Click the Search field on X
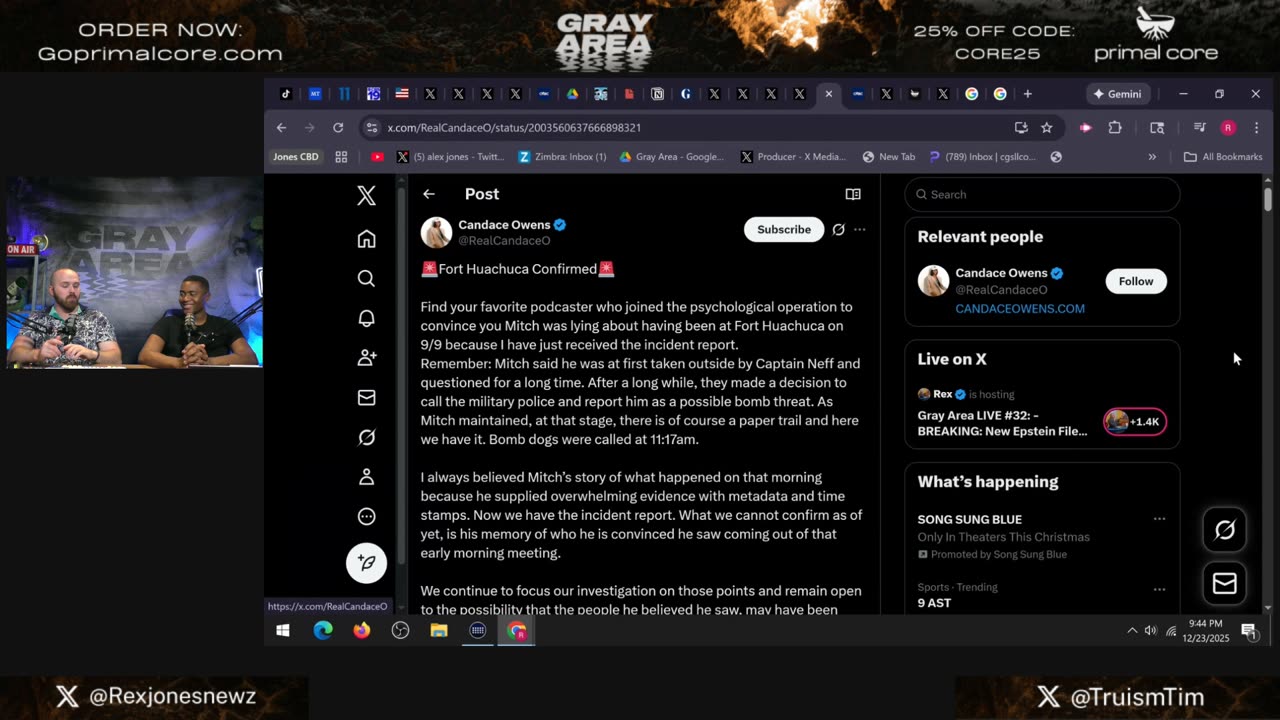 [1042, 194]
